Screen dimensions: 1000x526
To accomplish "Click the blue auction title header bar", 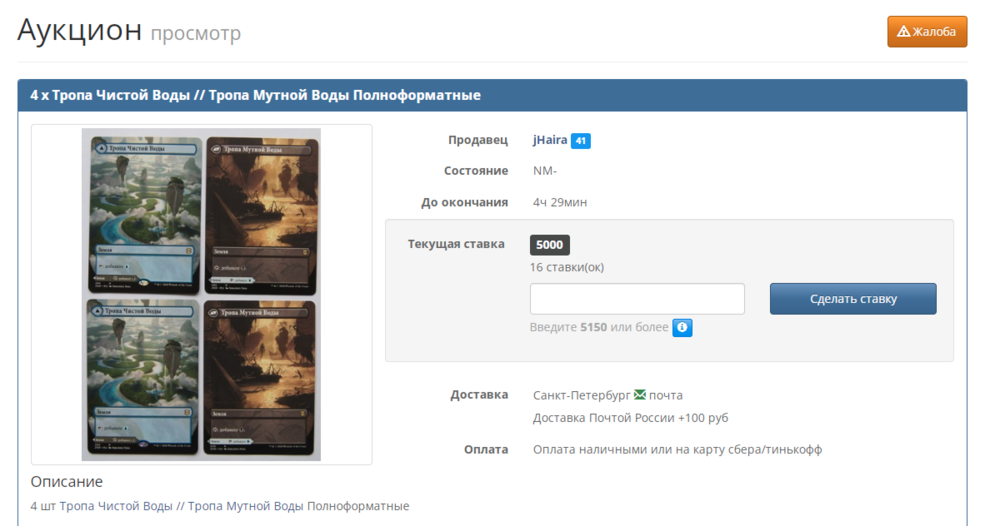I will coord(492,95).
